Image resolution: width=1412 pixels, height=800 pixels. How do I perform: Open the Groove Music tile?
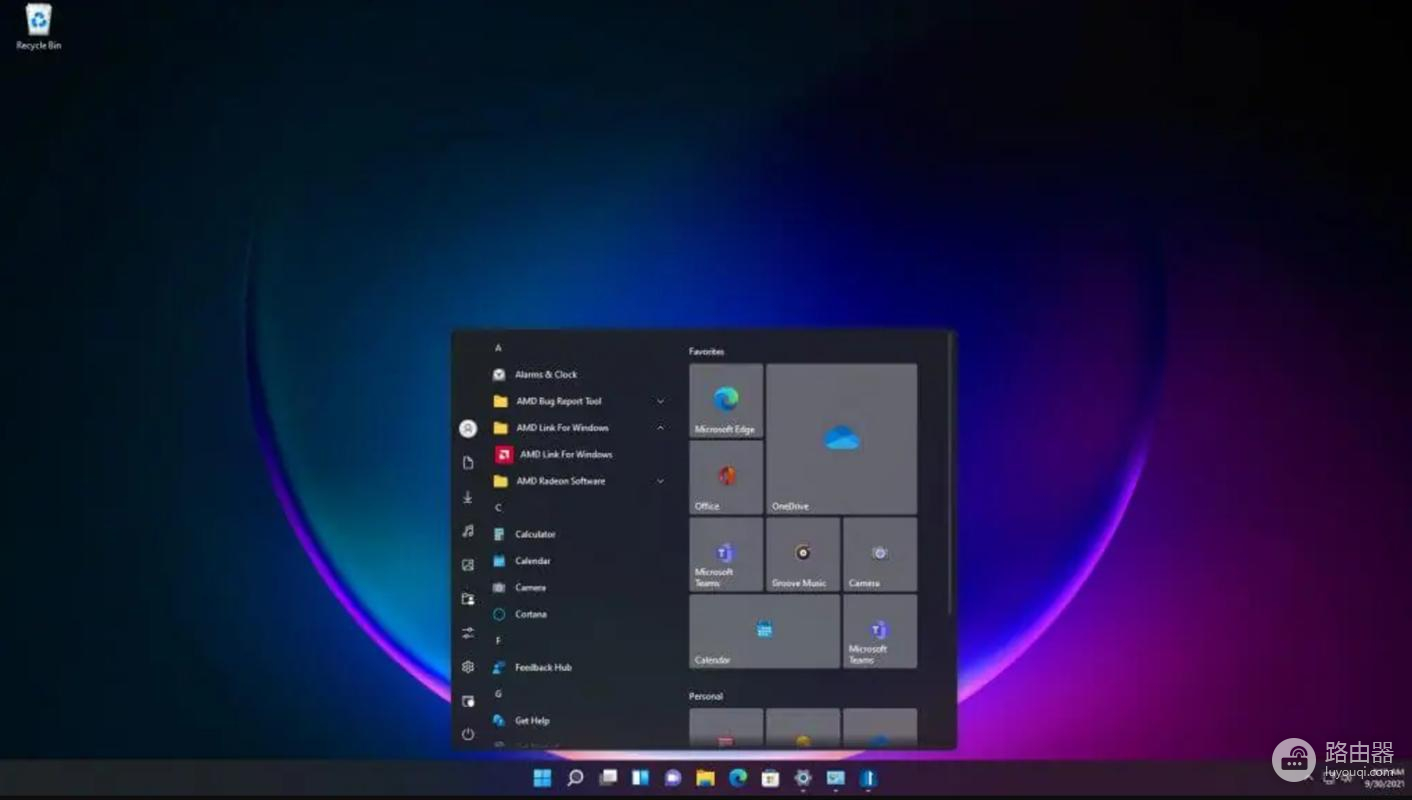[x=803, y=554]
